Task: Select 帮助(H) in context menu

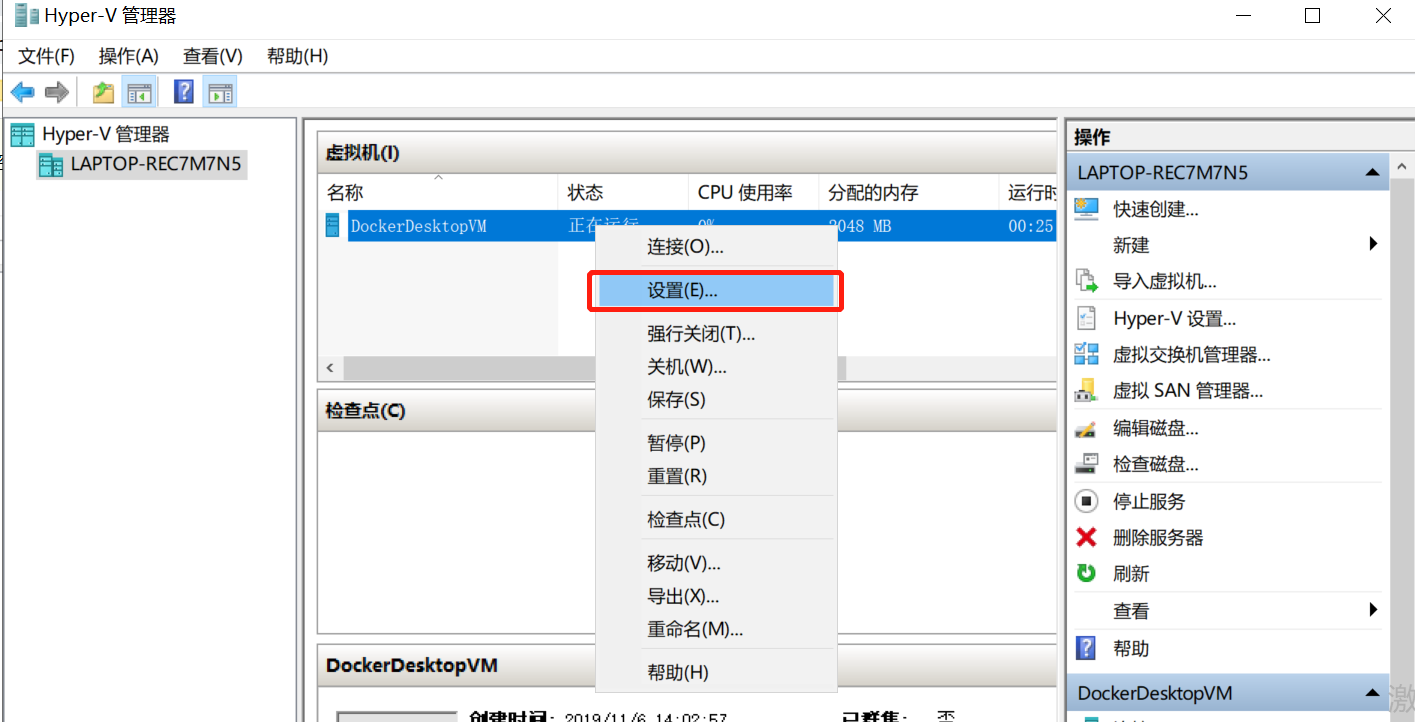Action: point(716,673)
